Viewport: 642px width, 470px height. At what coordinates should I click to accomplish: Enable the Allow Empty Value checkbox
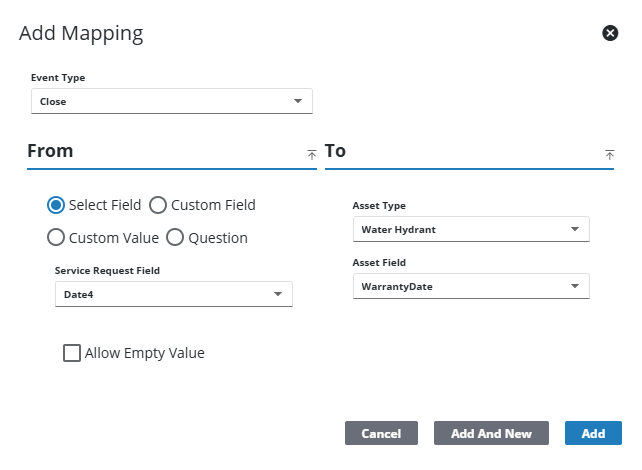pos(72,353)
